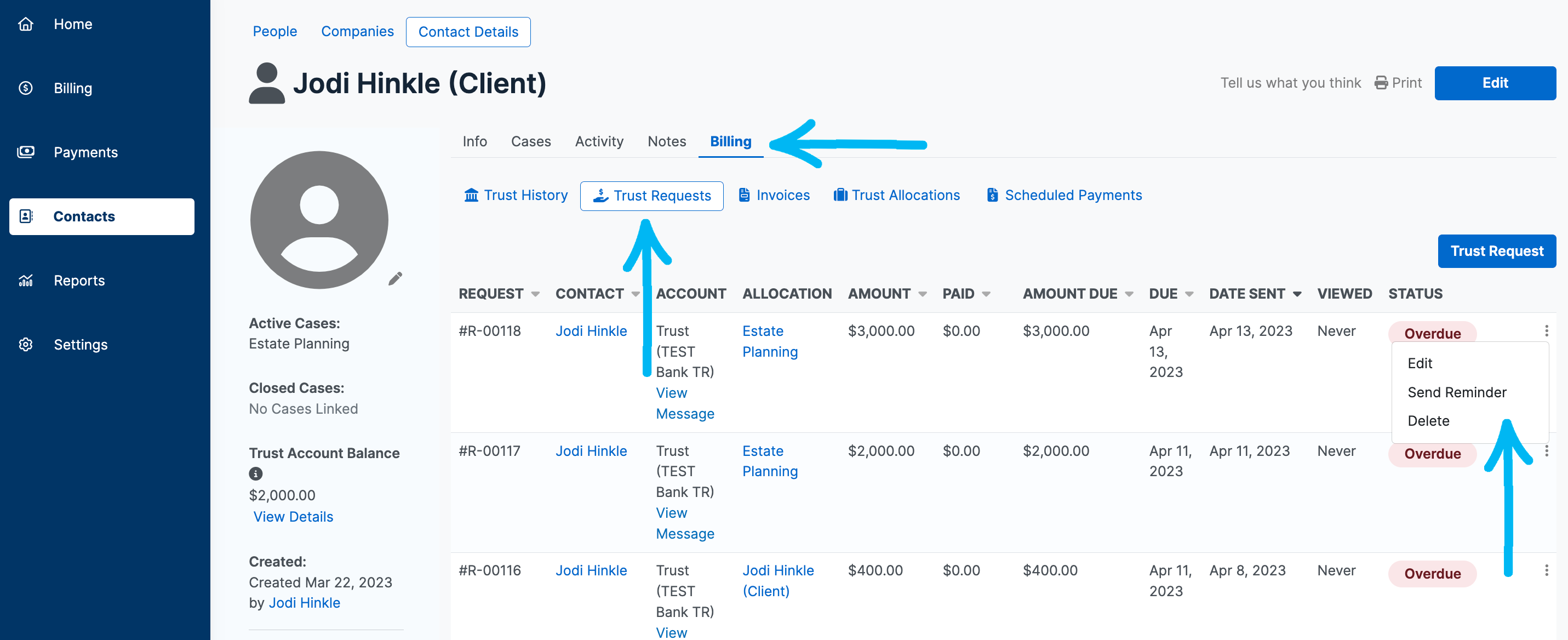Choose Delete in the open row menu
The width and height of the screenshot is (1568, 640).
point(1427,421)
